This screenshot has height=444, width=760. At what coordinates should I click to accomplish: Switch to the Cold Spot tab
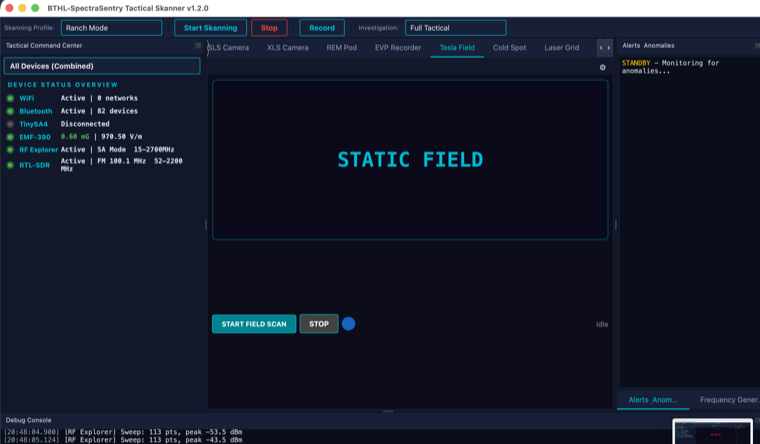[509, 48]
